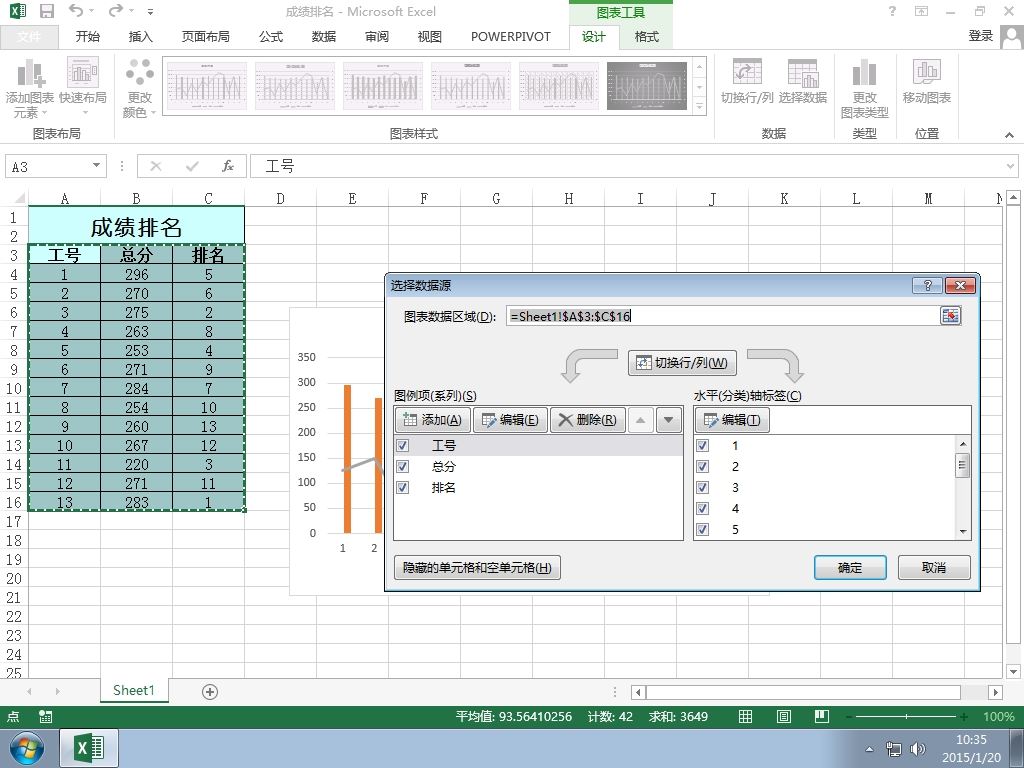Click the Save icon in quick access toolbar

pos(46,11)
